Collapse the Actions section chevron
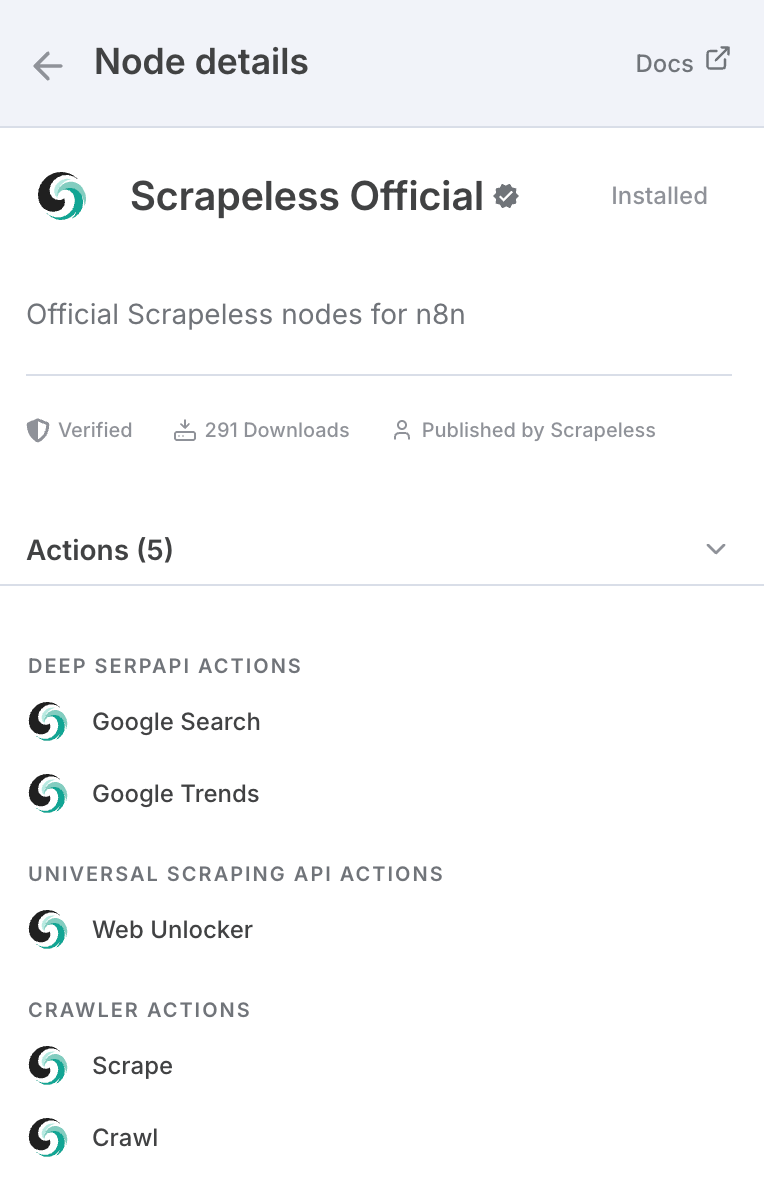764x1192 pixels. [715, 549]
